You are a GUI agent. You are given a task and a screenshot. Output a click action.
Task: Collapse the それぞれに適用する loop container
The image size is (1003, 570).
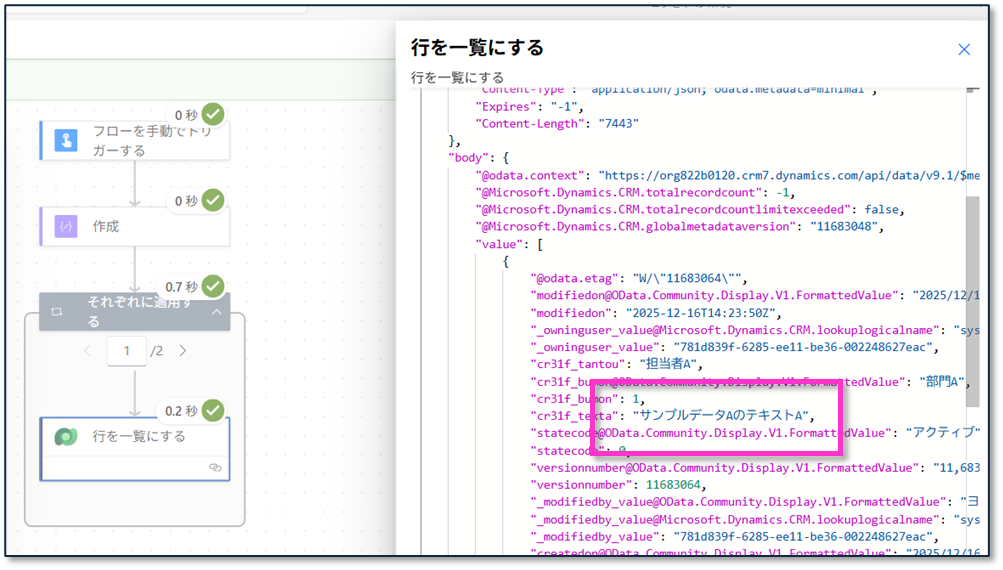point(217,312)
